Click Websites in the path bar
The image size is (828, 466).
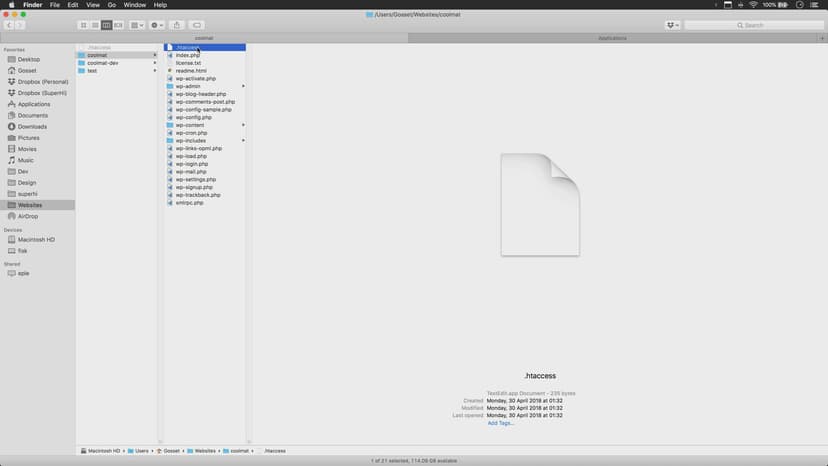pos(204,451)
